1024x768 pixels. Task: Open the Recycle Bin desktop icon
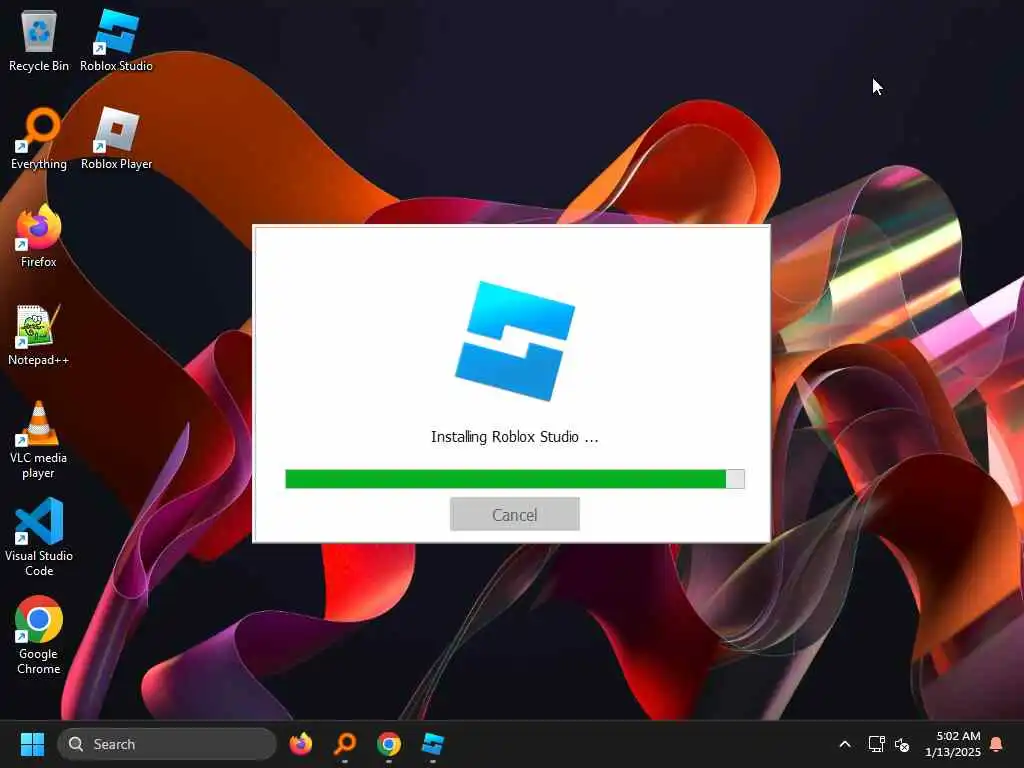click(x=39, y=40)
